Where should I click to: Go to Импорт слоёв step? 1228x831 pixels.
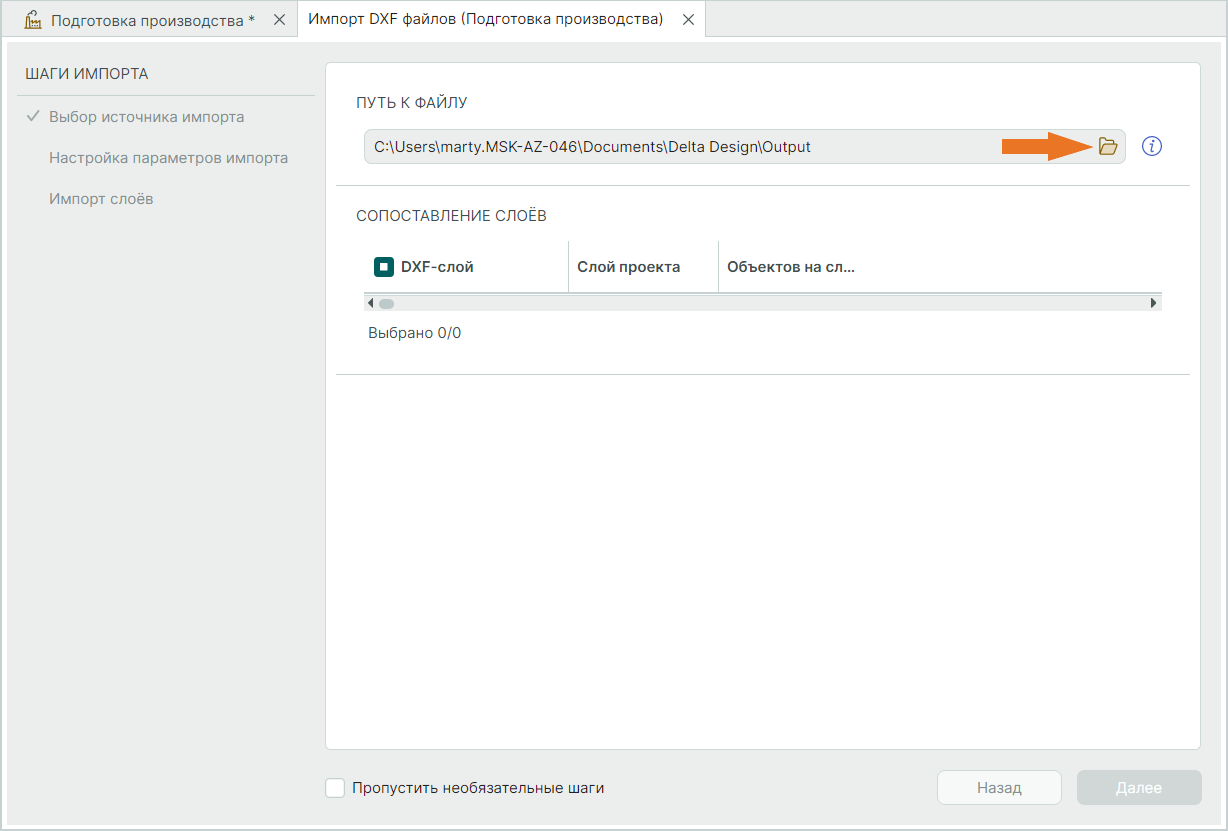[x=101, y=199]
